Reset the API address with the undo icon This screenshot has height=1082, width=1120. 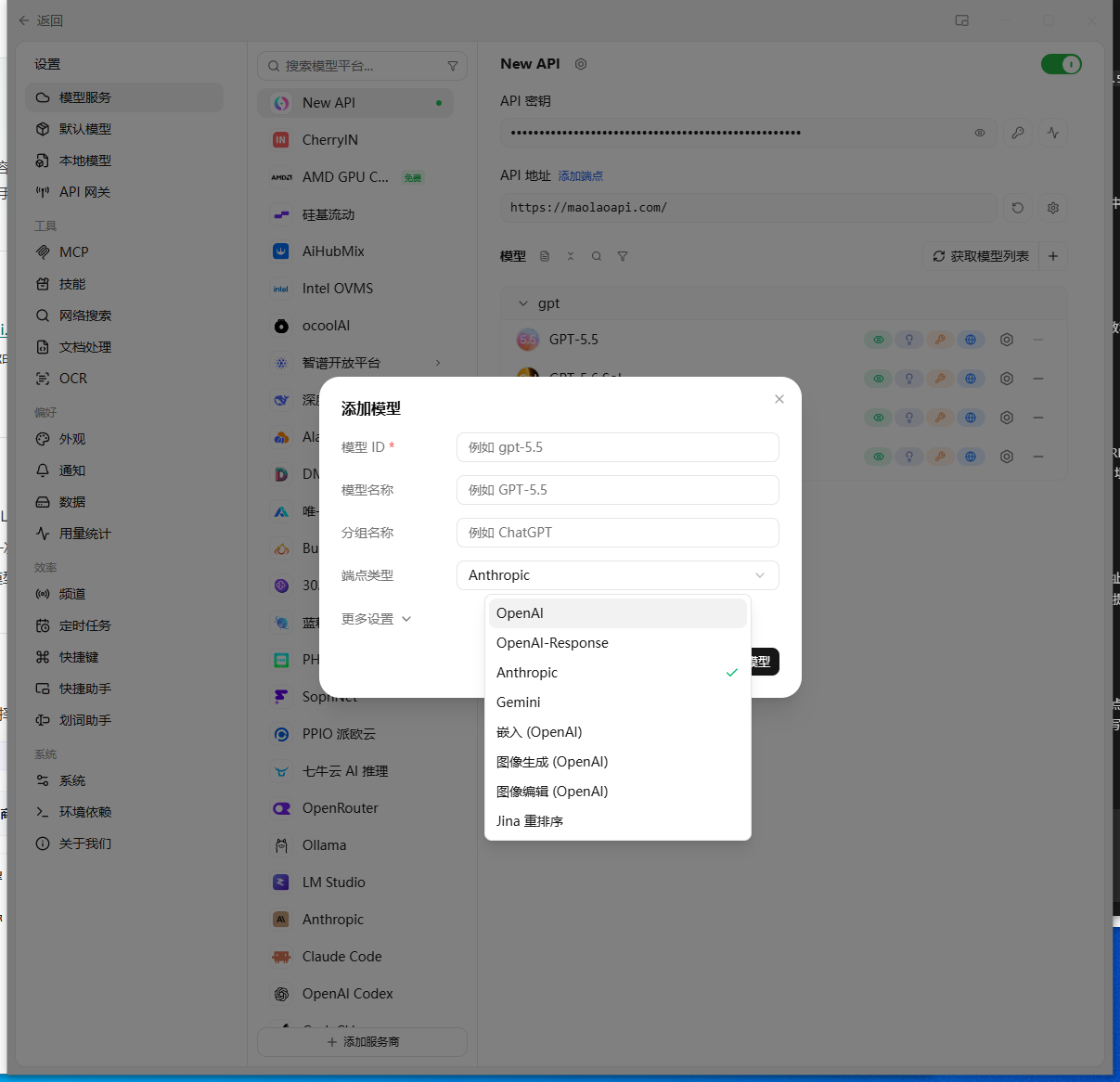point(1018,208)
